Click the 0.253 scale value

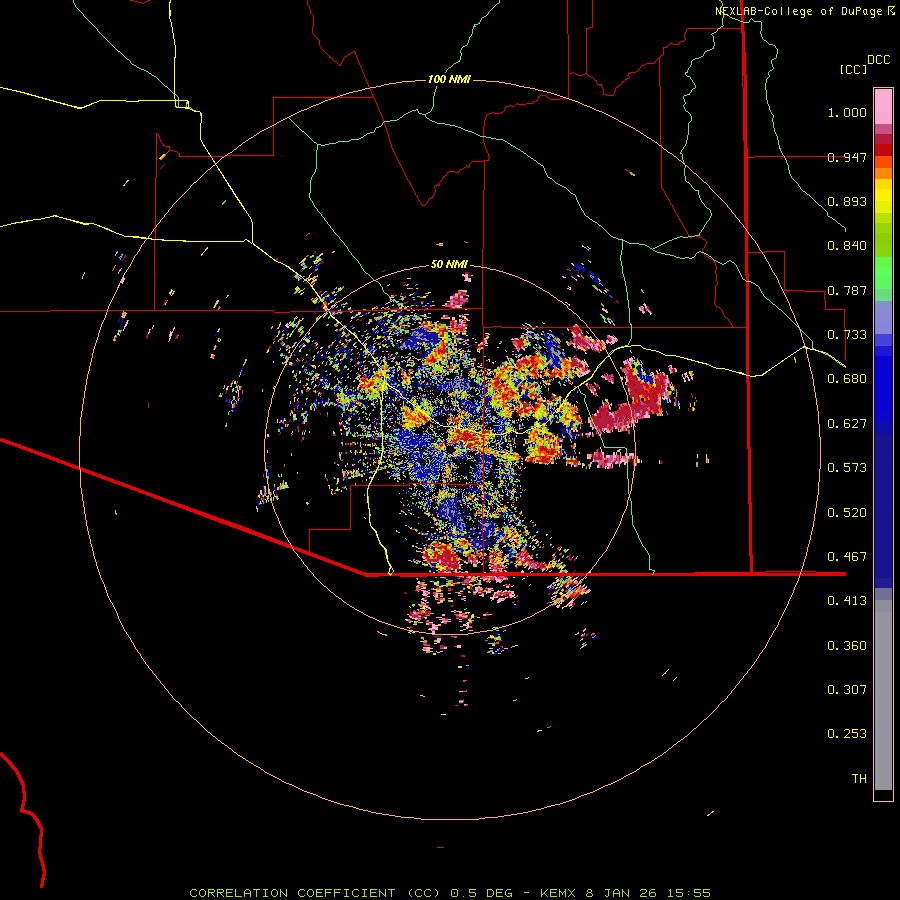847,734
